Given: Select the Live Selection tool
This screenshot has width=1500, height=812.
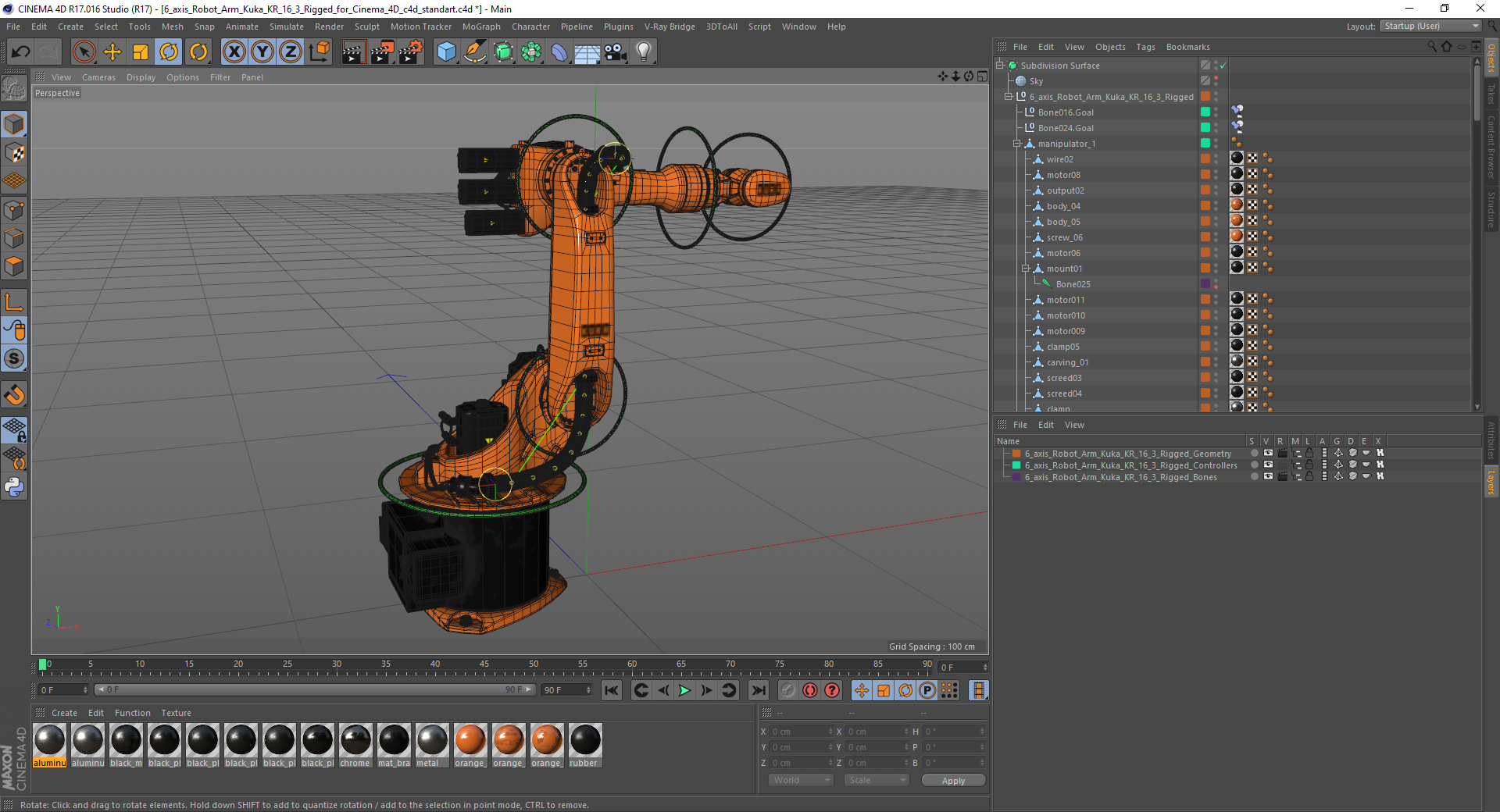Looking at the screenshot, I should pyautogui.click(x=84, y=52).
